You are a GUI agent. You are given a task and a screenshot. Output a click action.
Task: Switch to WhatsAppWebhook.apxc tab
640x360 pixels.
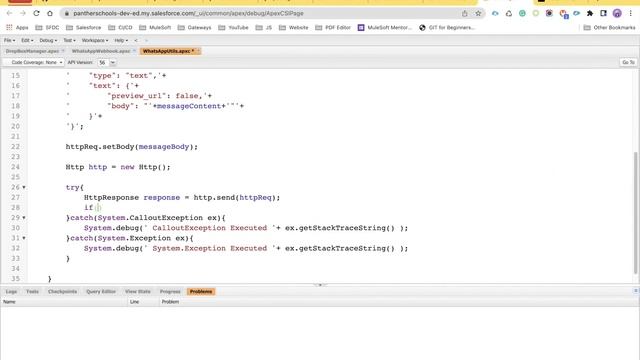(x=101, y=51)
